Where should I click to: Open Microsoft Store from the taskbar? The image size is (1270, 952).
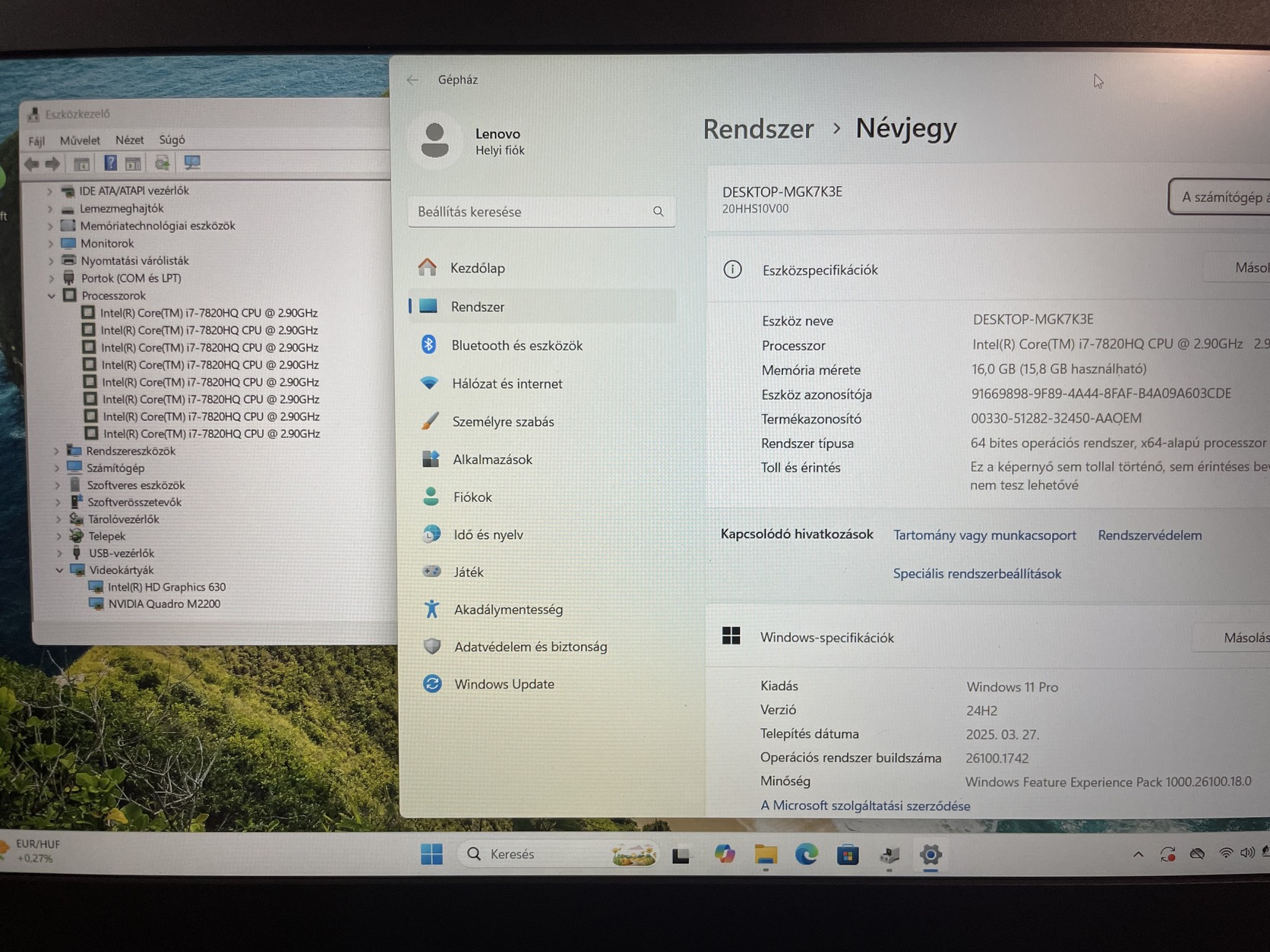(x=848, y=854)
